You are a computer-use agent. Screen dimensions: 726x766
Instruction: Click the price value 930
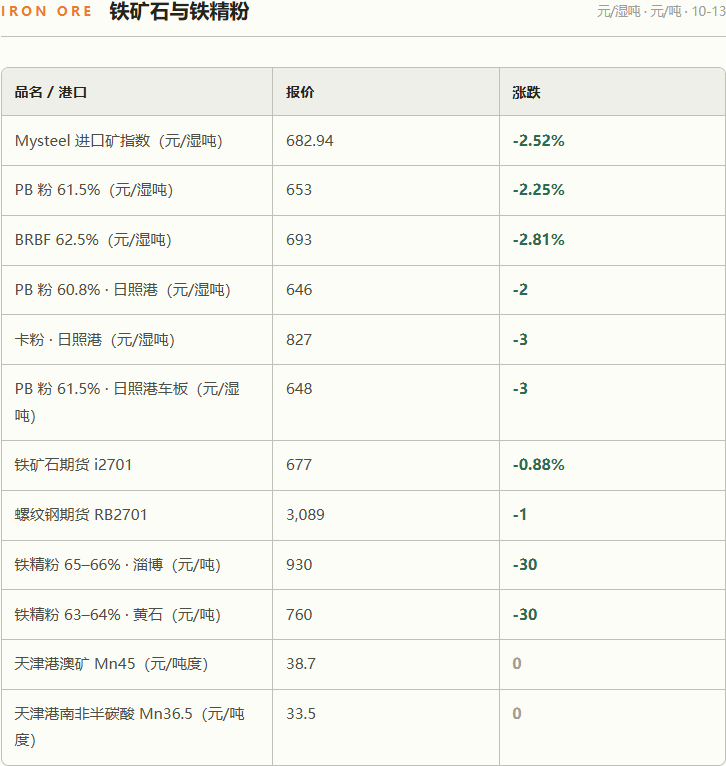[x=299, y=565]
